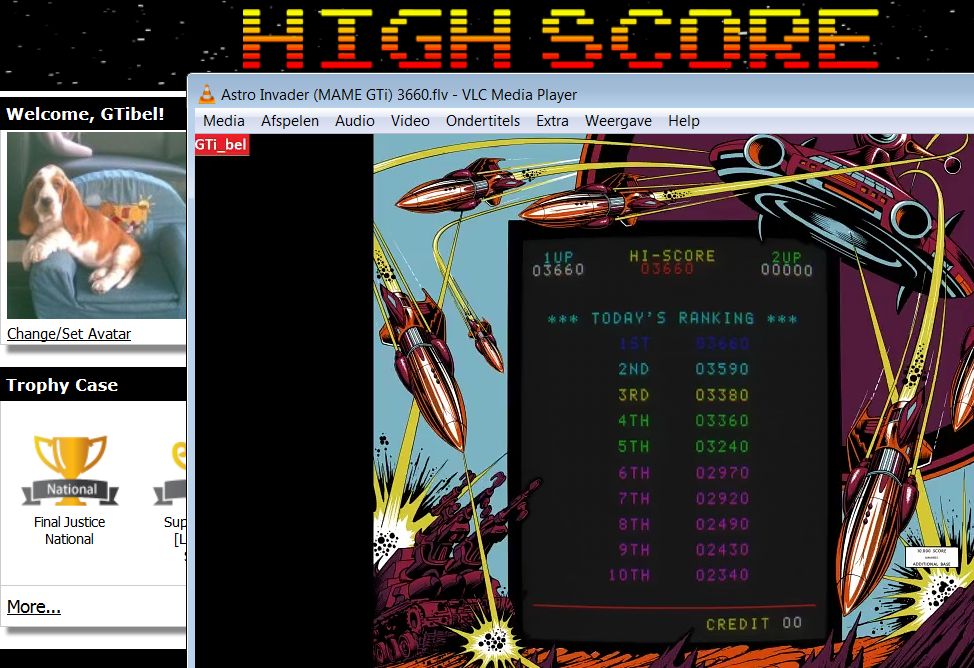Click the basset hound avatar picture
The width and height of the screenshot is (974, 668).
coord(96,225)
